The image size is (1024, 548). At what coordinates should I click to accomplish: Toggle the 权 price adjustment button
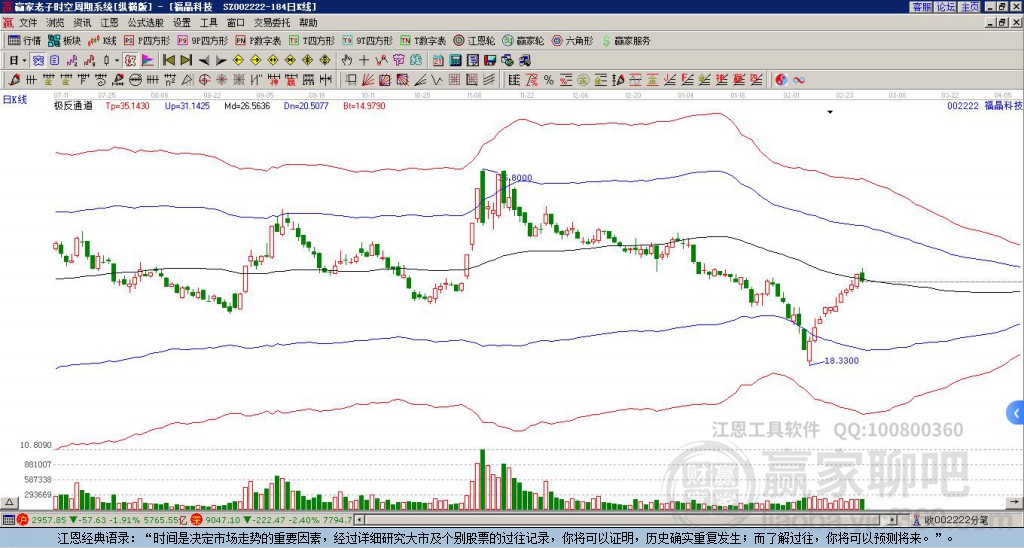pos(130,61)
